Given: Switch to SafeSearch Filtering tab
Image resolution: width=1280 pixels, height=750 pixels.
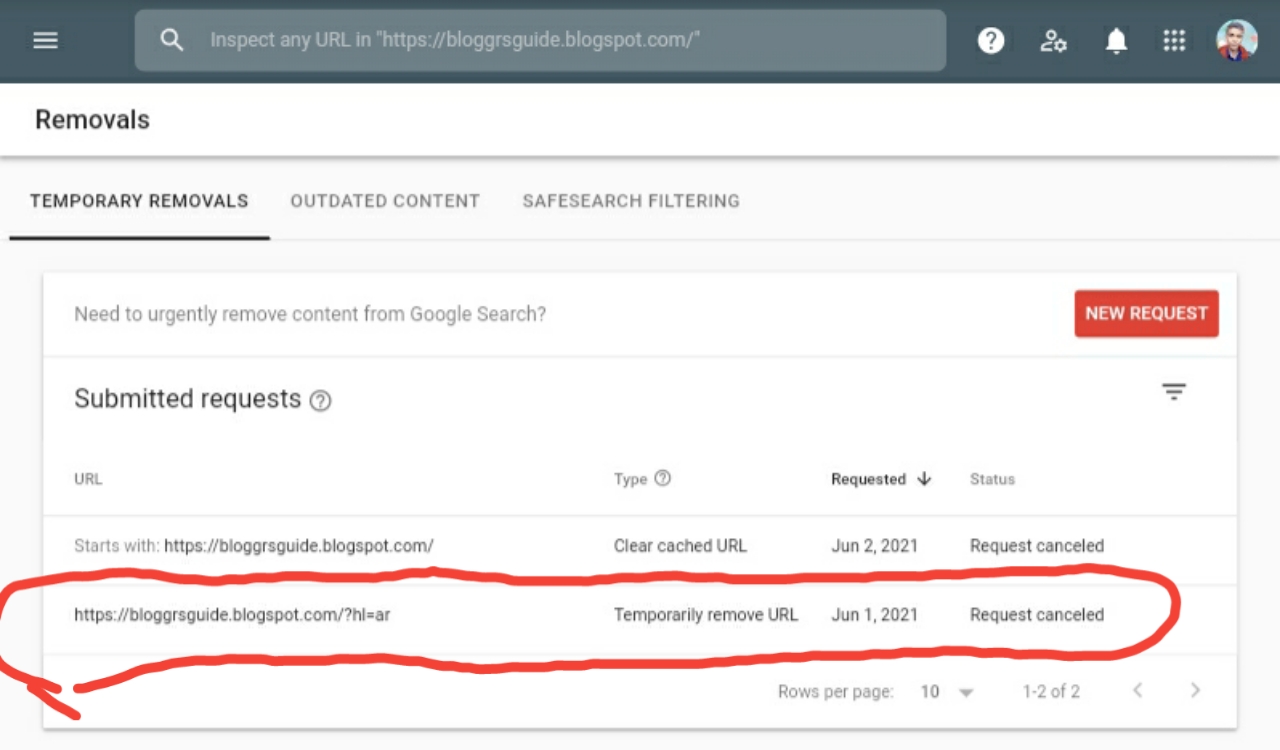Looking at the screenshot, I should [x=631, y=201].
